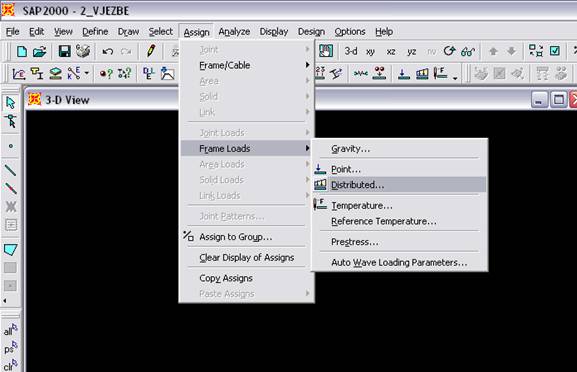Click Clear Display of Assigns
577x372 pixels.
246,258
